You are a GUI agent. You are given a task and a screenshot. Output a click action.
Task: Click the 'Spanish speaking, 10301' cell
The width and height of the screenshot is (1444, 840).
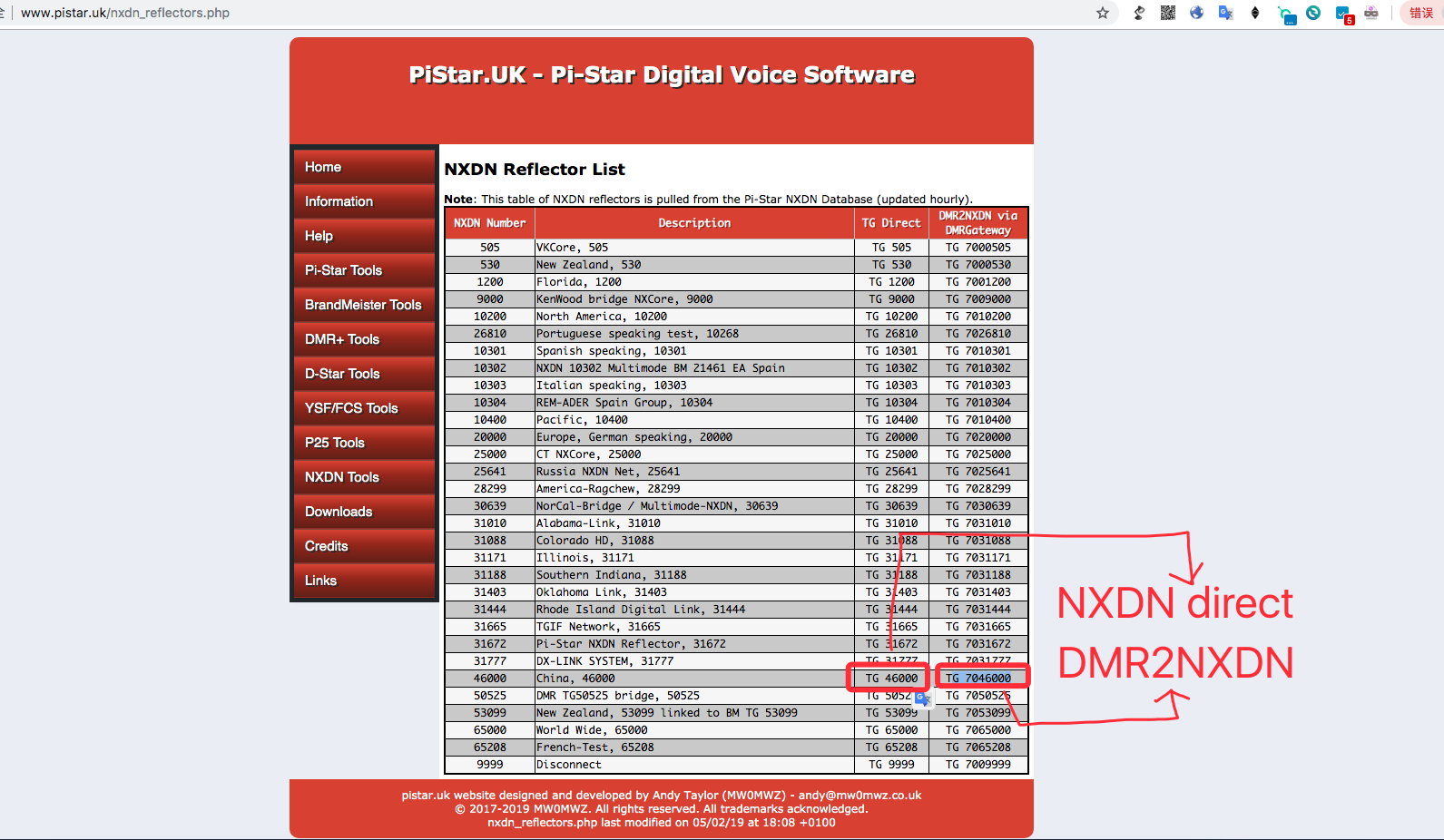click(x=694, y=351)
